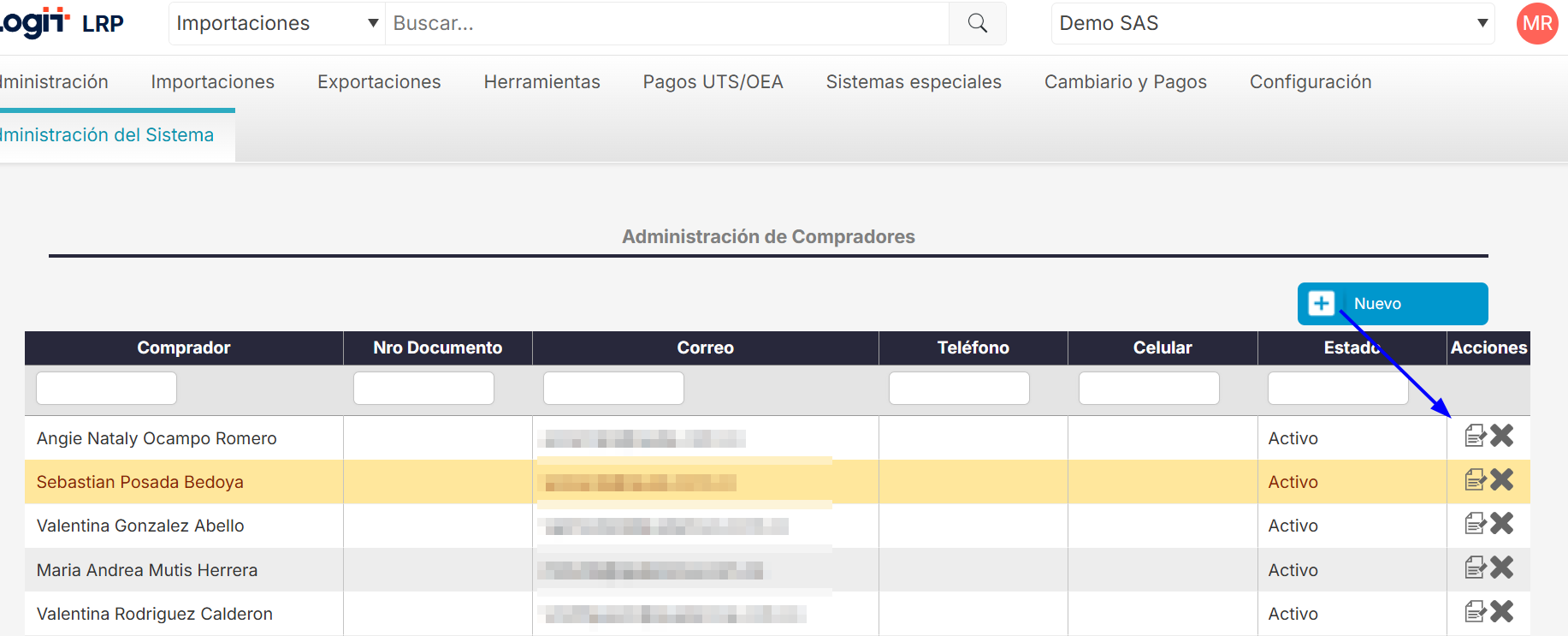This screenshot has width=1568, height=636.
Task: Edit buyer Angie Nataly Ocampo Romero
Action: pyautogui.click(x=1476, y=436)
